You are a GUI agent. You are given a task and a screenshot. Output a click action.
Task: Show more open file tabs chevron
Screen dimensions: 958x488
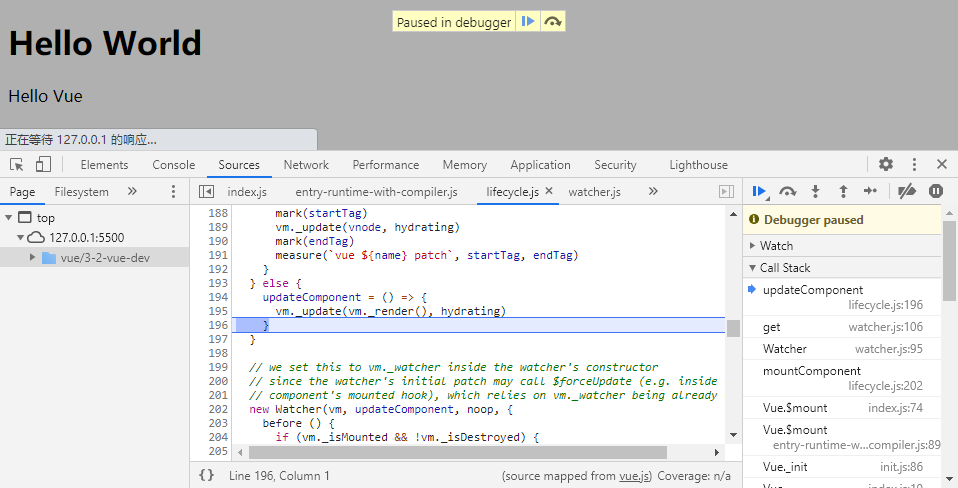[653, 191]
